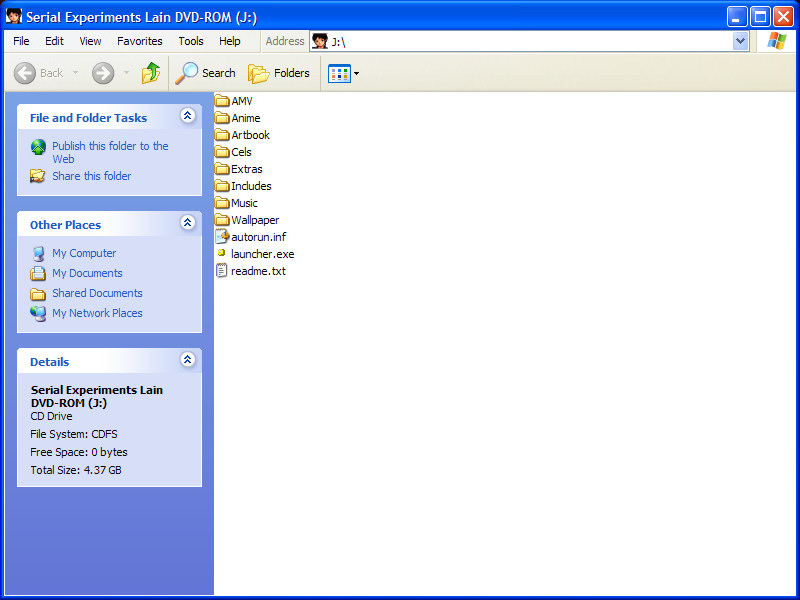The image size is (800, 600).
Task: Open the Address bar dropdown arrow
Action: pyautogui.click(x=740, y=41)
